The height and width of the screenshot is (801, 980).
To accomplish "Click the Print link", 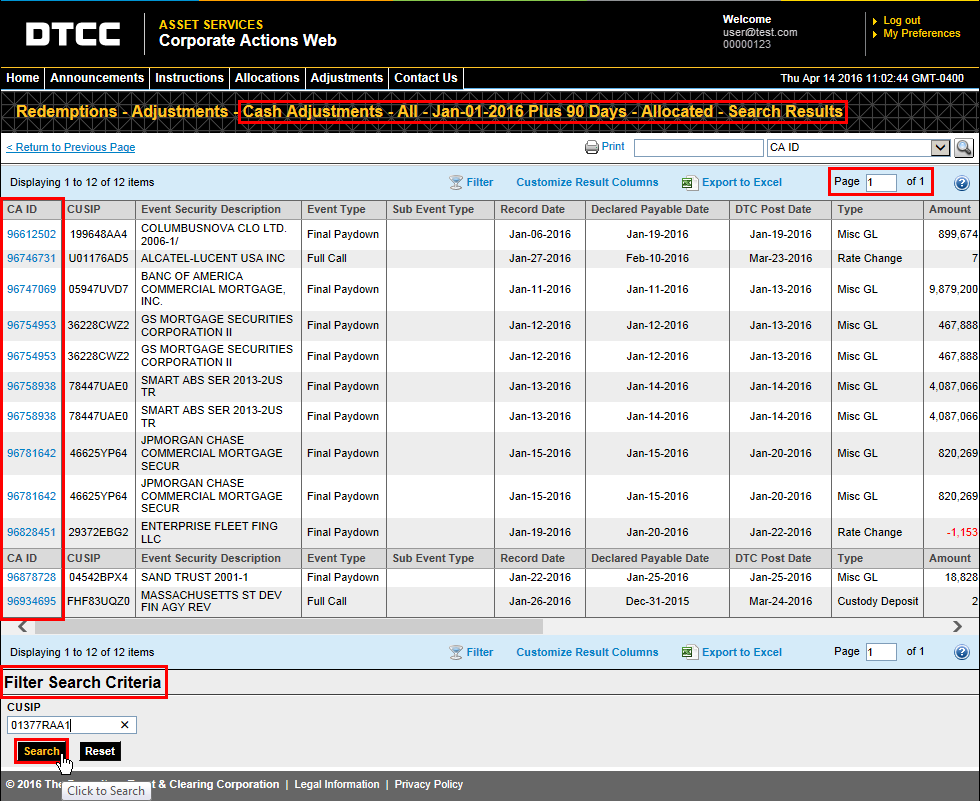I will coord(613,146).
